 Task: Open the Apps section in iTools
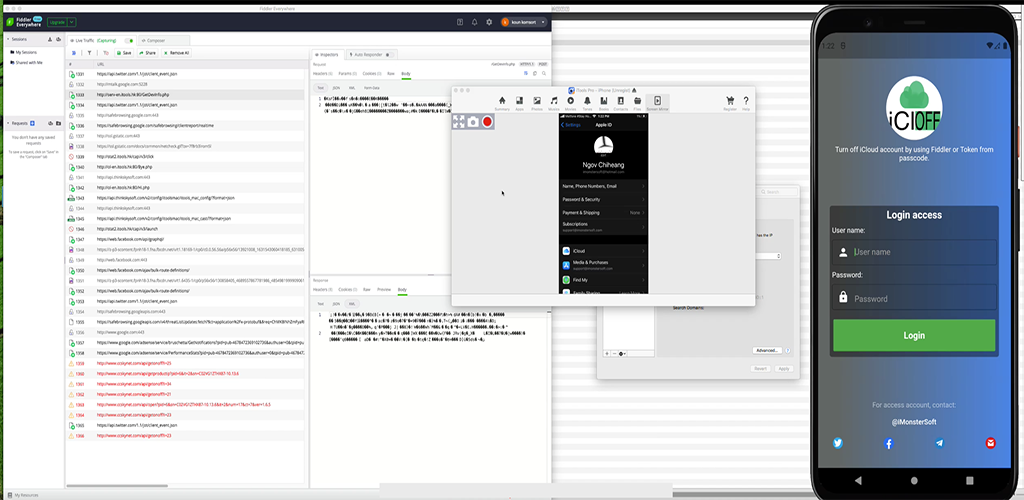(519, 103)
